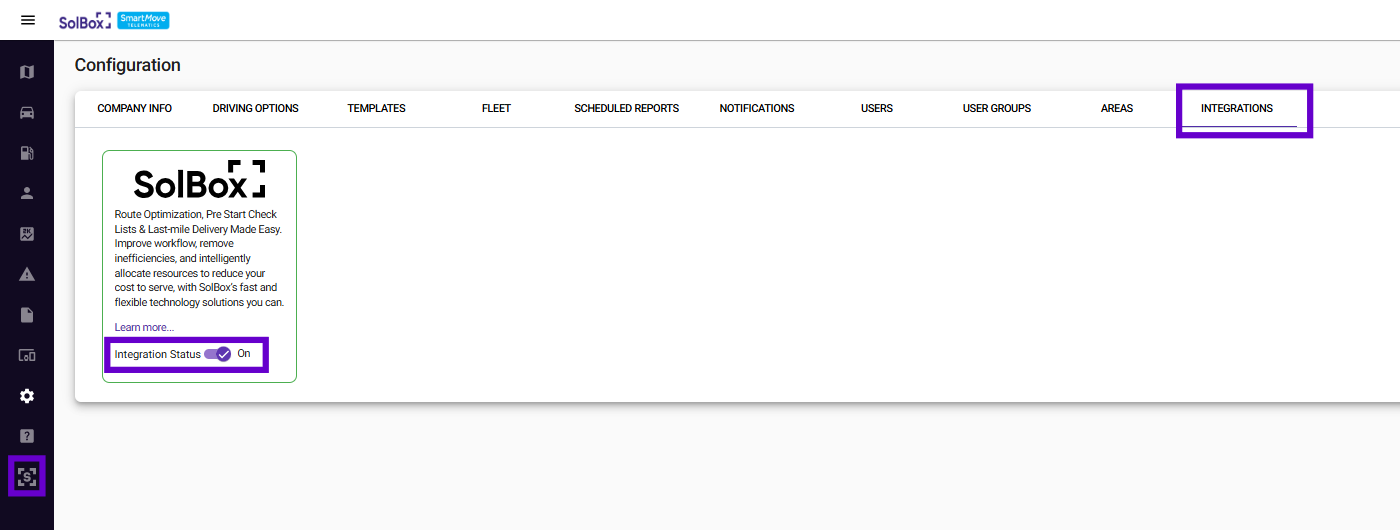The image size is (1400, 530).
Task: Select the Notifications tab
Action: pyautogui.click(x=757, y=108)
